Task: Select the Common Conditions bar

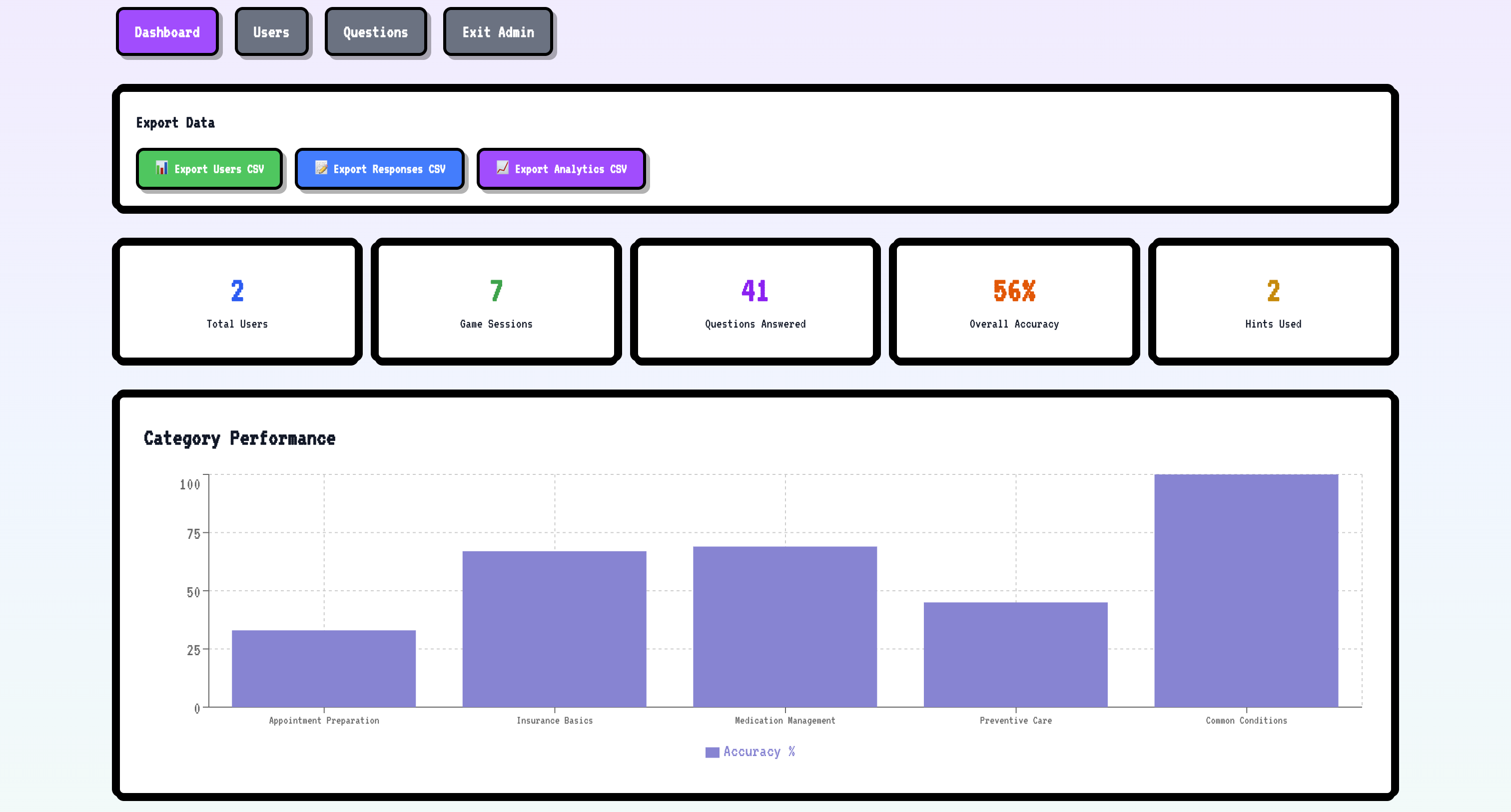Action: [x=1246, y=590]
